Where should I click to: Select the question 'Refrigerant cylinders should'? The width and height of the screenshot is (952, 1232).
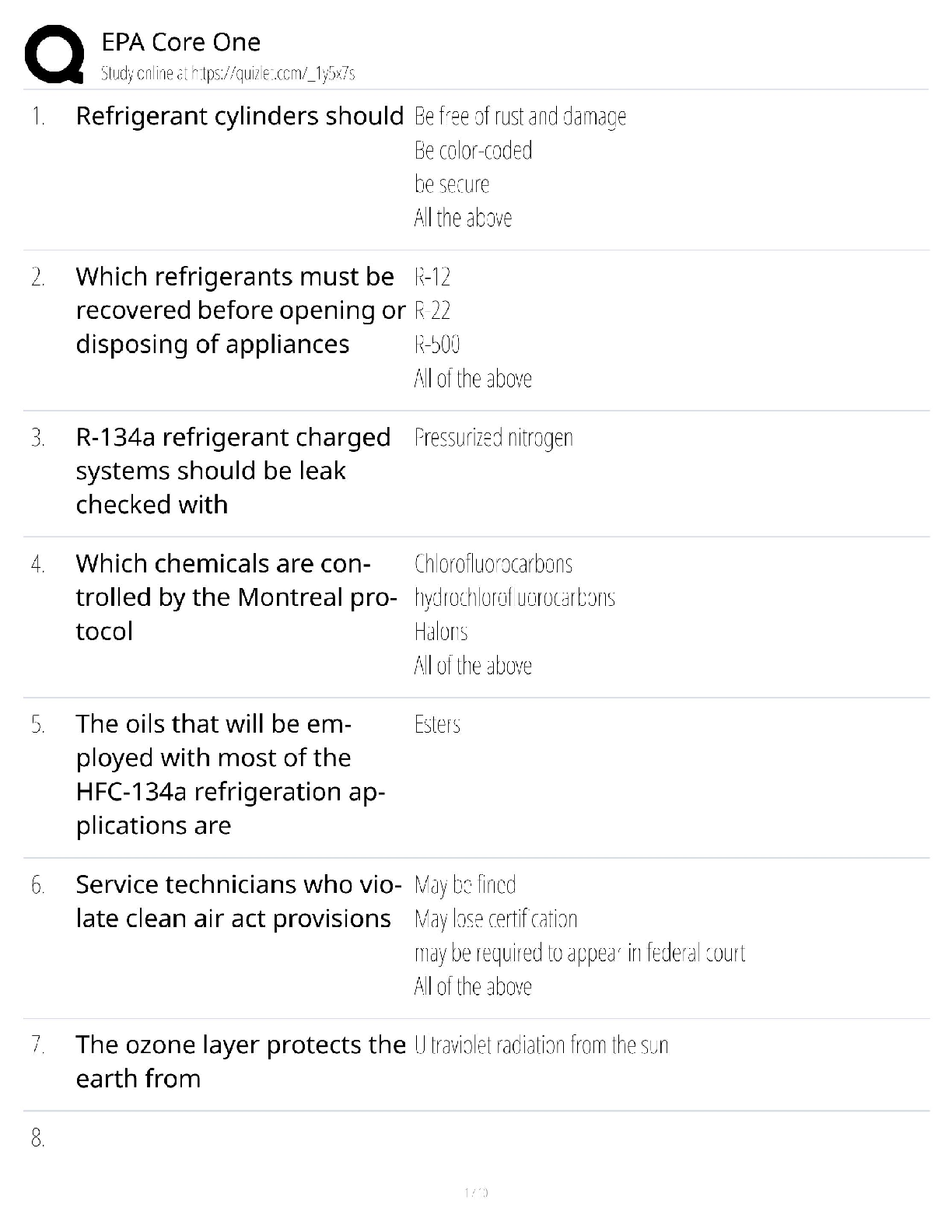coord(240,116)
